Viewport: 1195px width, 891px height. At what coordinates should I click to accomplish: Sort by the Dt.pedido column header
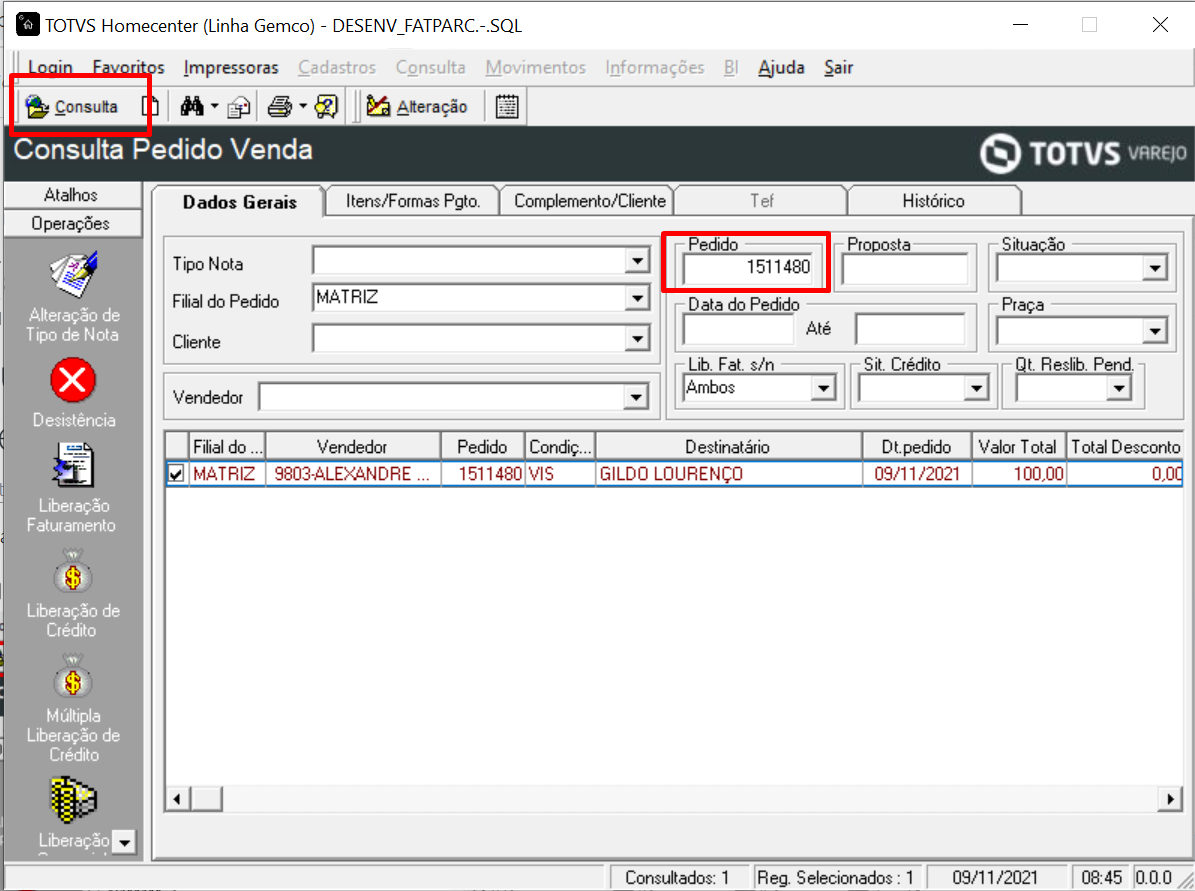pyautogui.click(x=917, y=447)
